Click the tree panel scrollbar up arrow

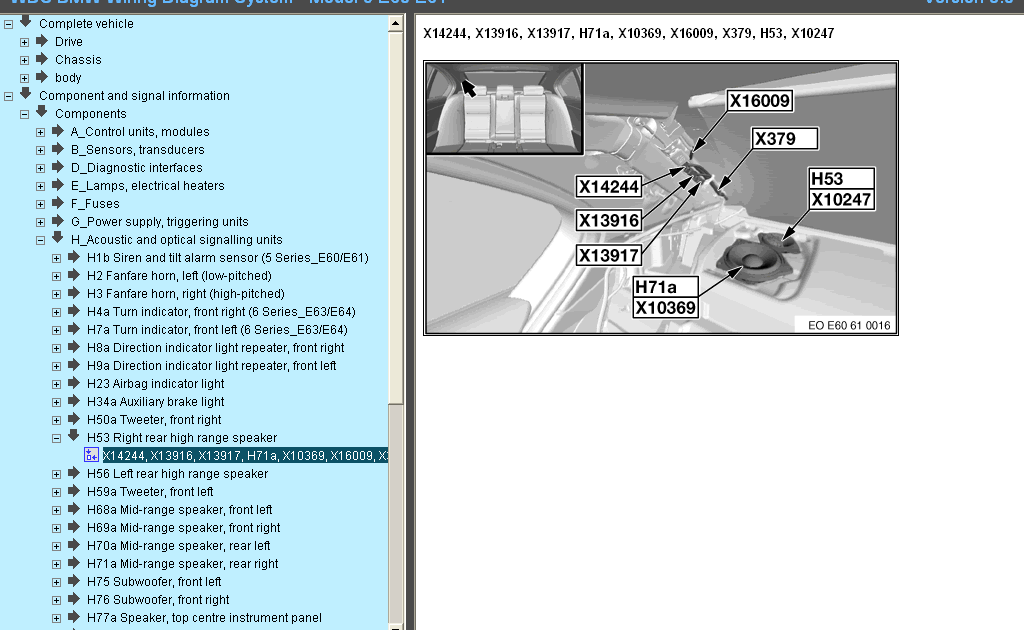pyautogui.click(x=395, y=24)
